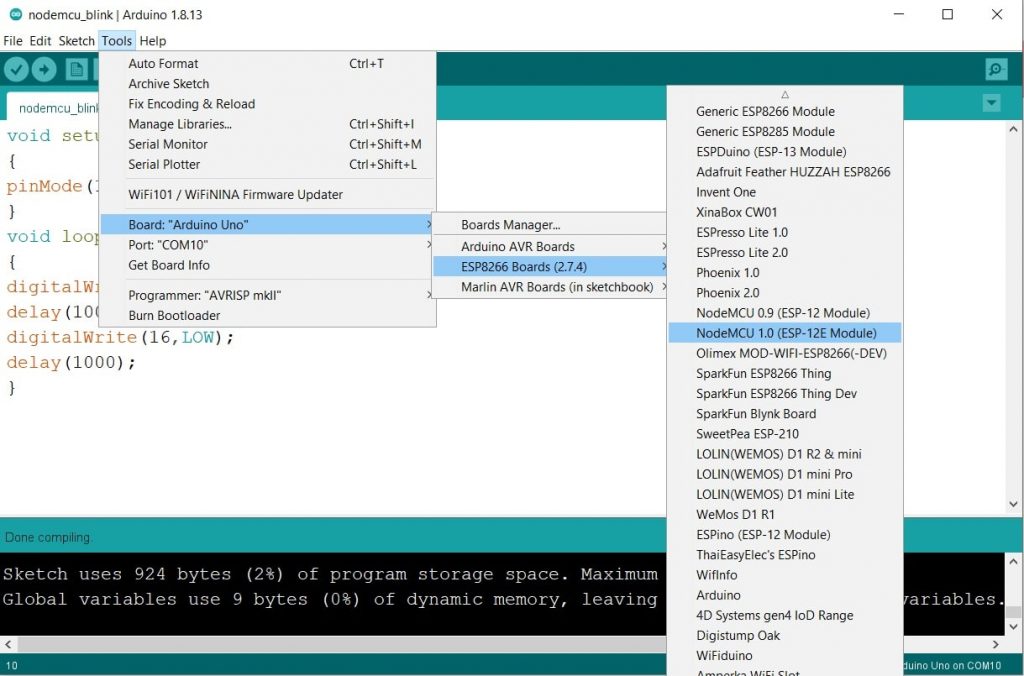1024x676 pixels.
Task: Choose Archive Sketch
Action: (267, 84)
